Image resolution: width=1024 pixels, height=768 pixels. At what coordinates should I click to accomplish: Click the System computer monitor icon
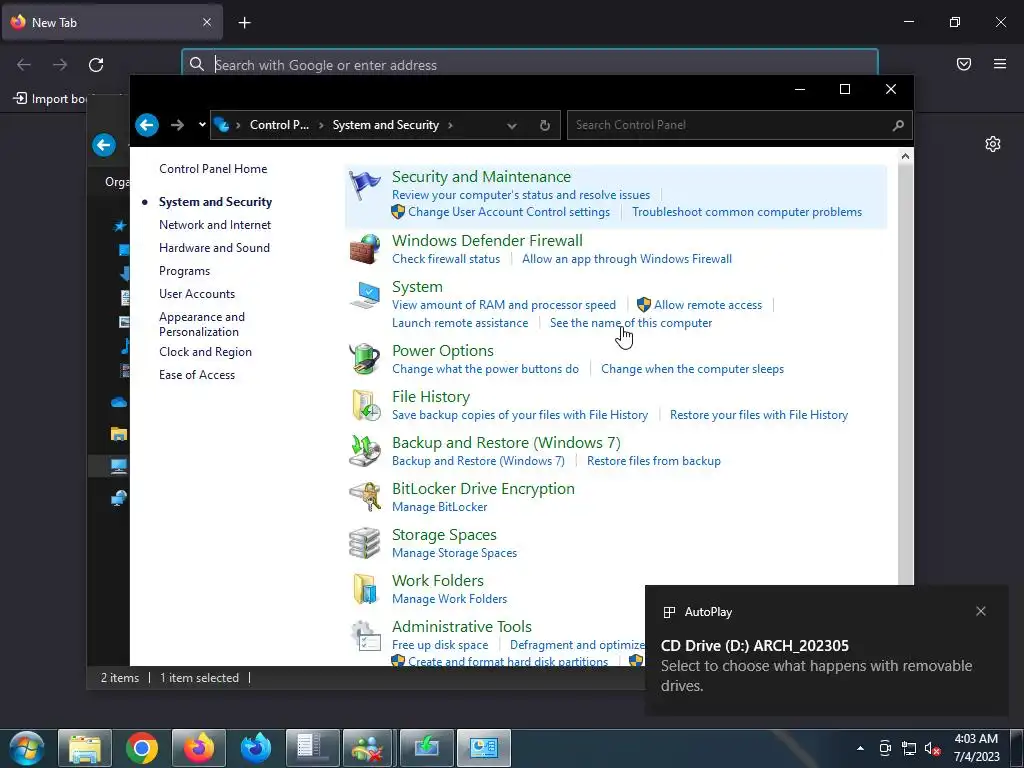click(364, 295)
